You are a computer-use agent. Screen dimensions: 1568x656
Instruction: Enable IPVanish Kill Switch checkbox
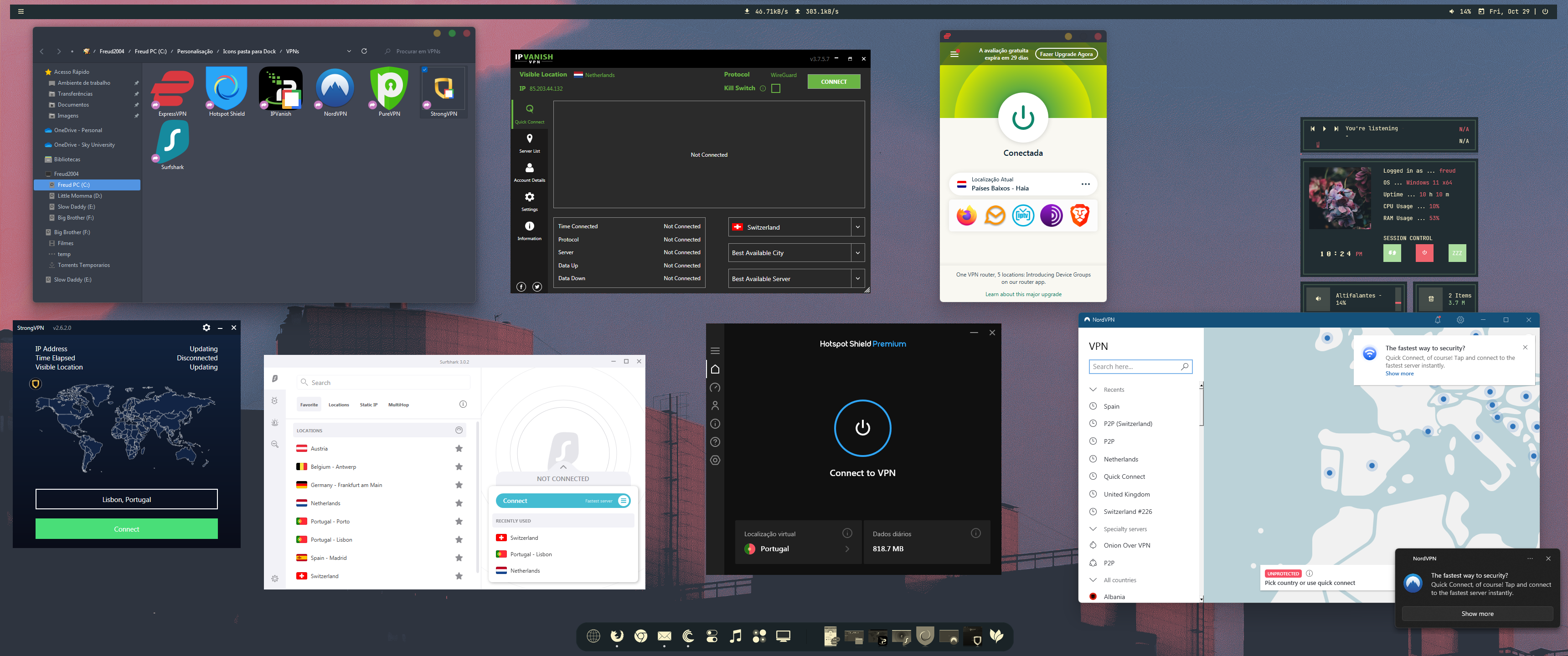775,88
